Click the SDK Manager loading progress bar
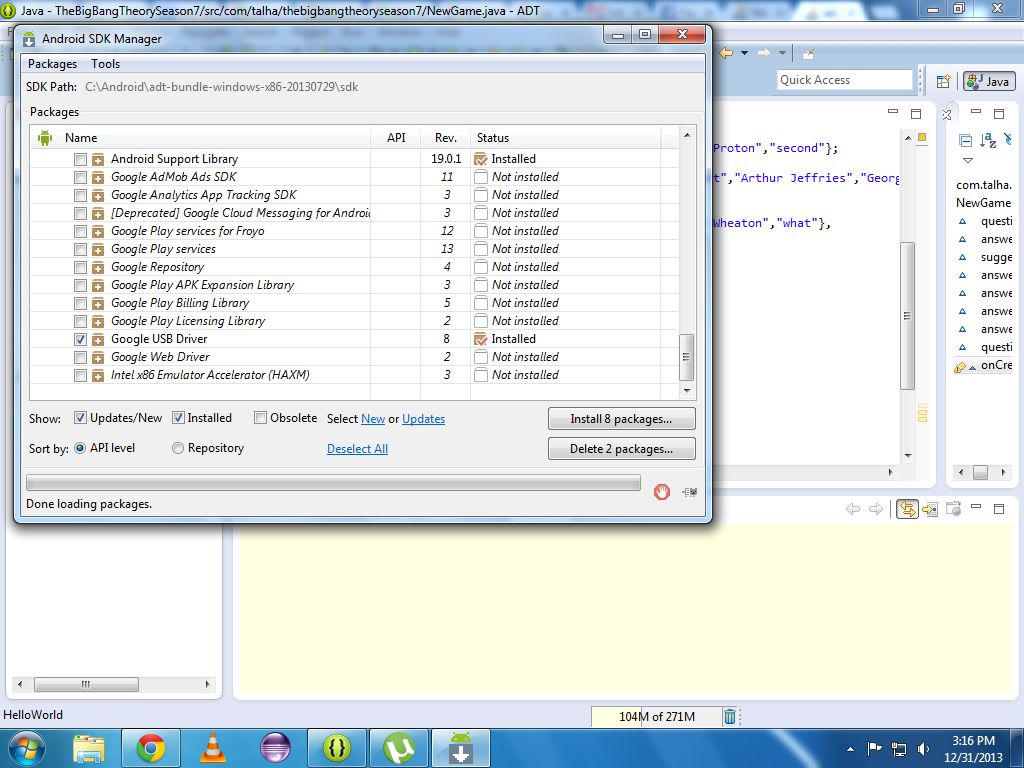 [x=333, y=483]
